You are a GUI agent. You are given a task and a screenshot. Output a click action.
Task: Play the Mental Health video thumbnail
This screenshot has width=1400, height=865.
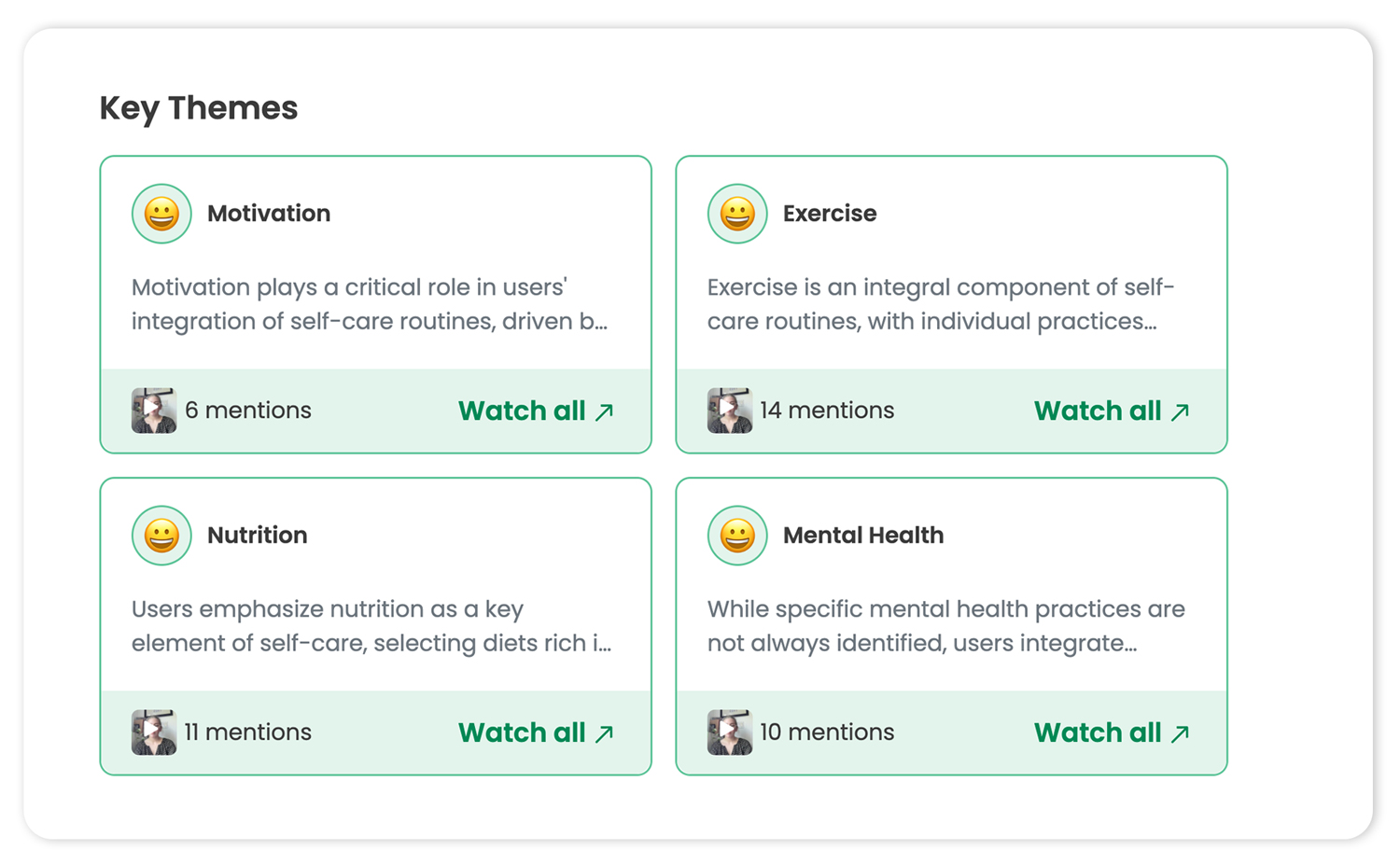tap(730, 732)
